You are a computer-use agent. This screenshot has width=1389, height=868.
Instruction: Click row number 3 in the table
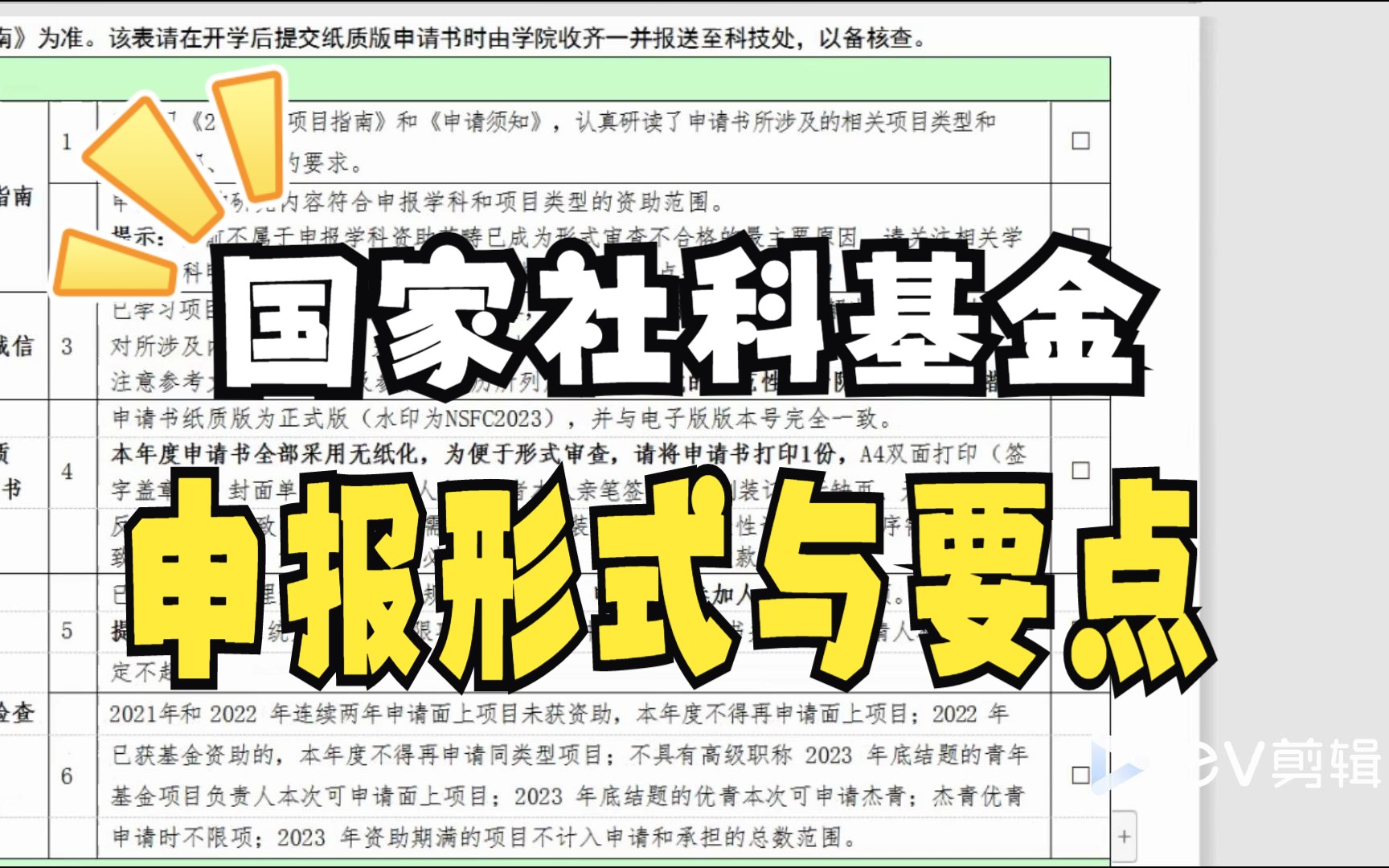click(x=67, y=346)
